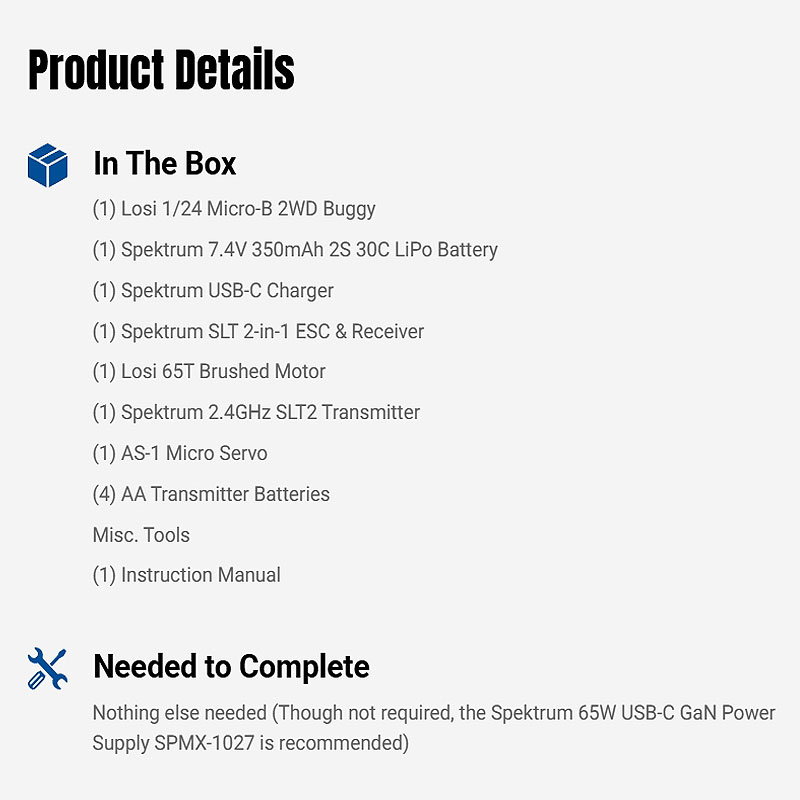The width and height of the screenshot is (800, 800).
Task: Click the Product Details heading
Action: pyautogui.click(x=161, y=71)
